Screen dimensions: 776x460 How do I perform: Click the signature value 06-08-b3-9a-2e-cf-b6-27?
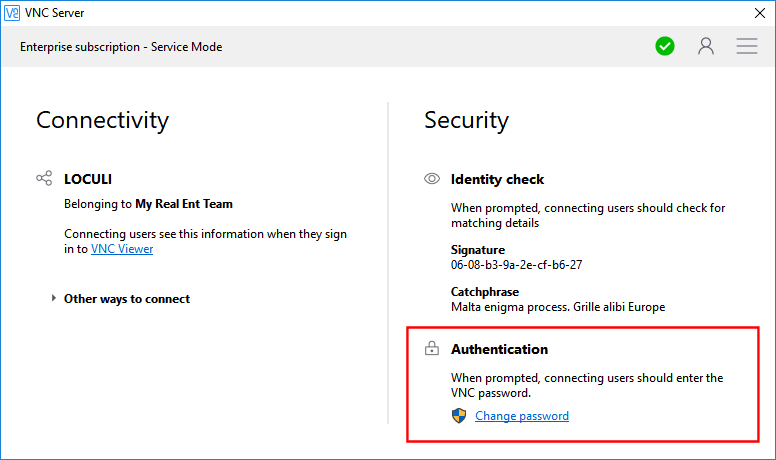[x=517, y=265]
